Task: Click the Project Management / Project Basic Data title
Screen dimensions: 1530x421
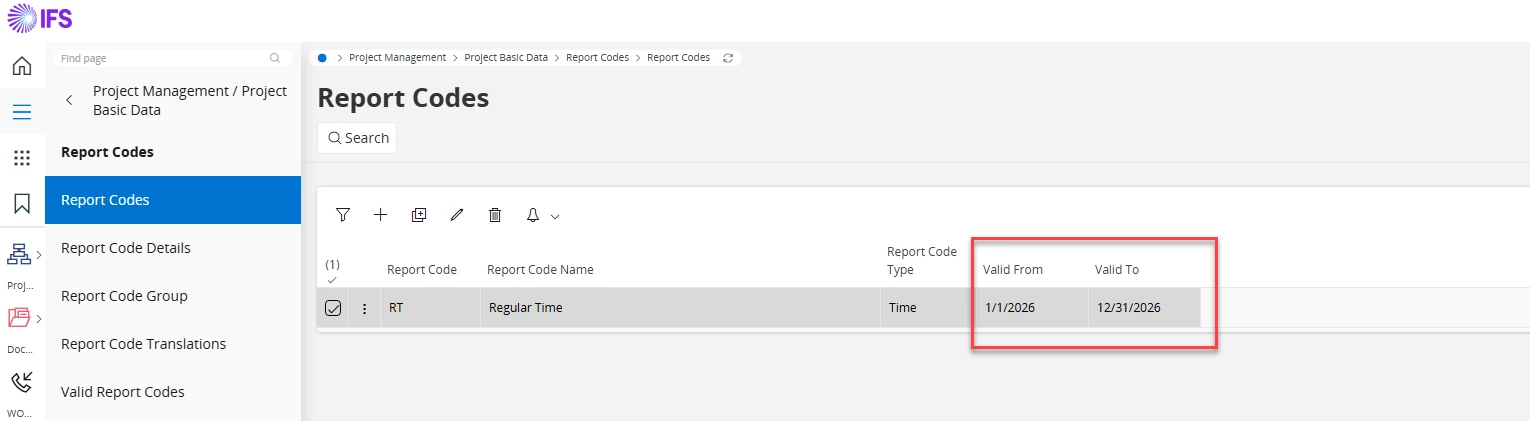Action: pos(190,101)
